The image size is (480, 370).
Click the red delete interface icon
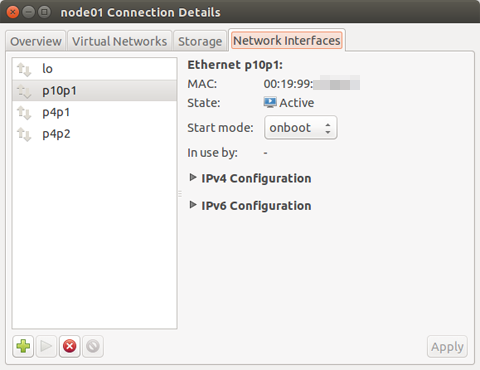point(70,346)
